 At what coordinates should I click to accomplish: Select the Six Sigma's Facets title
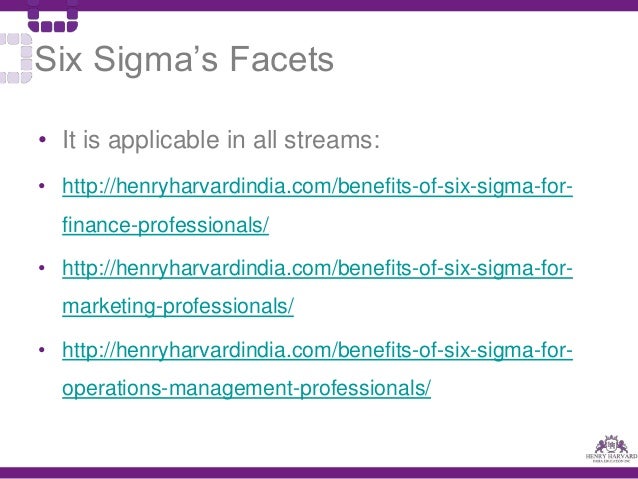(184, 59)
